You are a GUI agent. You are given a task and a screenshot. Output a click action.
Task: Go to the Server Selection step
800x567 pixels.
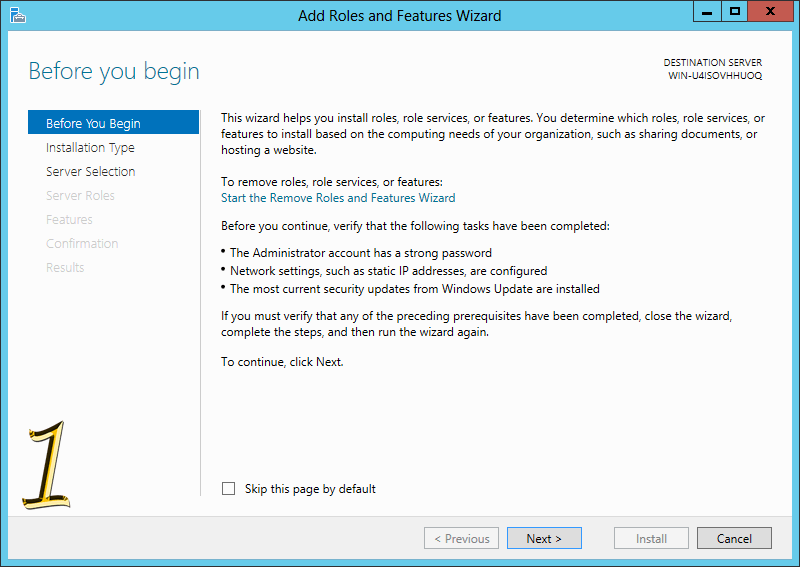point(90,171)
